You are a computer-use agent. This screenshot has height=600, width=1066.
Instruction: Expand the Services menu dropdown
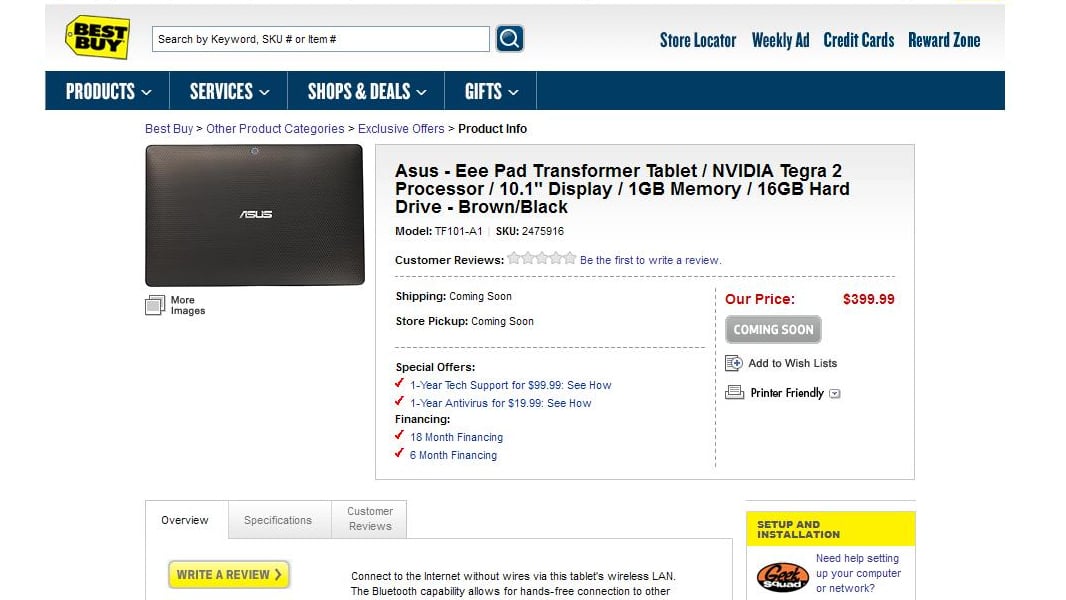coord(228,91)
